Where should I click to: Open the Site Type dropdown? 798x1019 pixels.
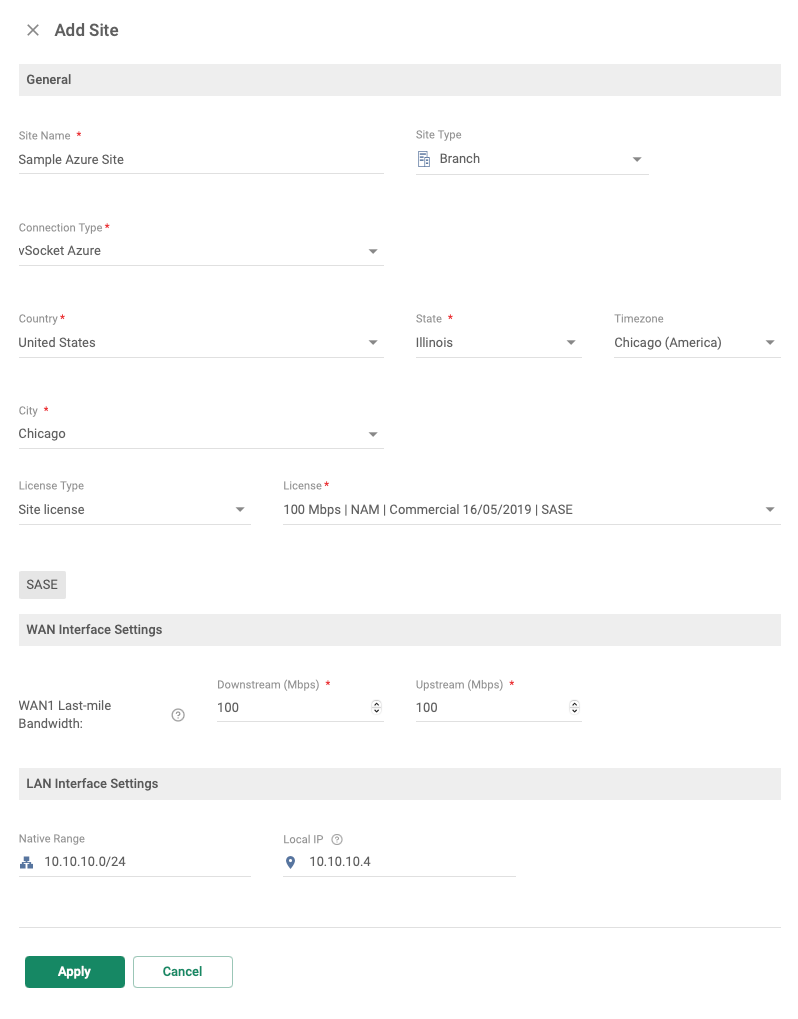tap(637, 158)
